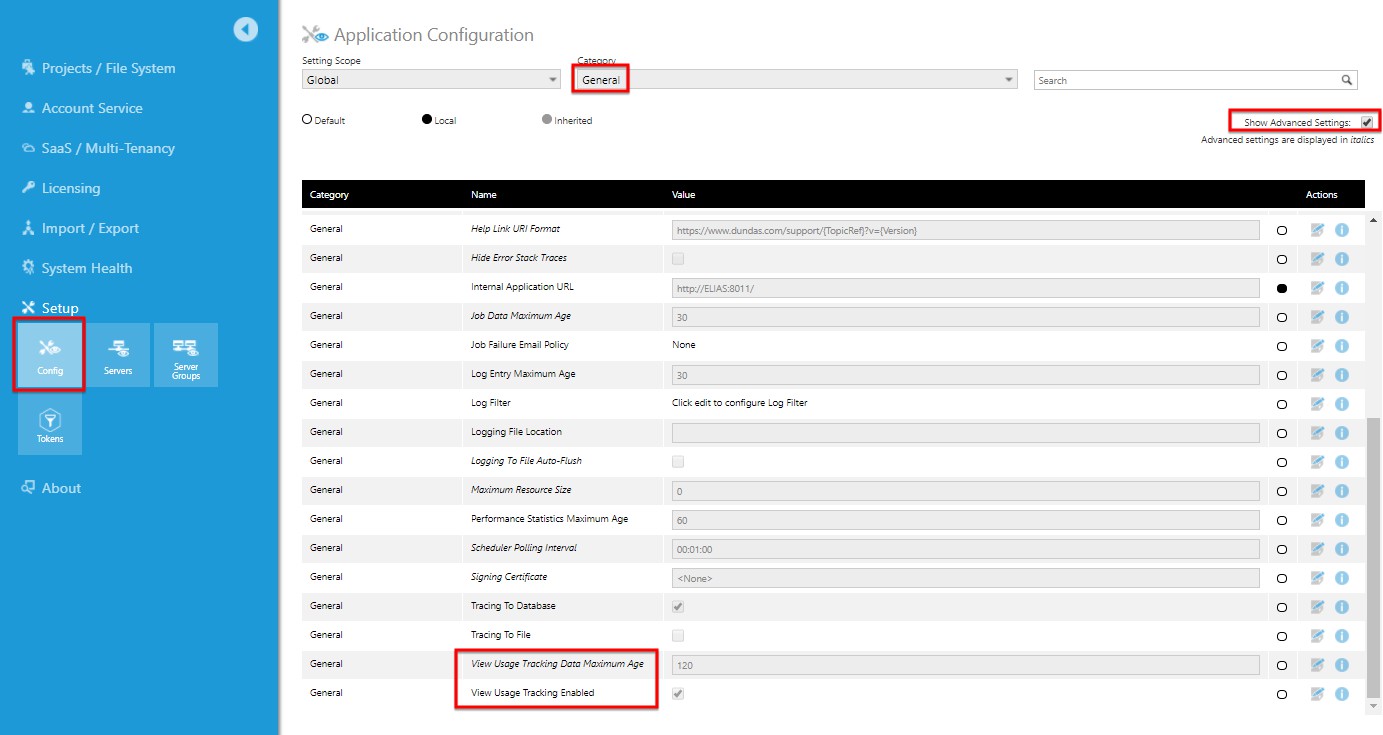Select the Default settings radio button
The height and width of the screenshot is (735, 1383).
point(306,119)
